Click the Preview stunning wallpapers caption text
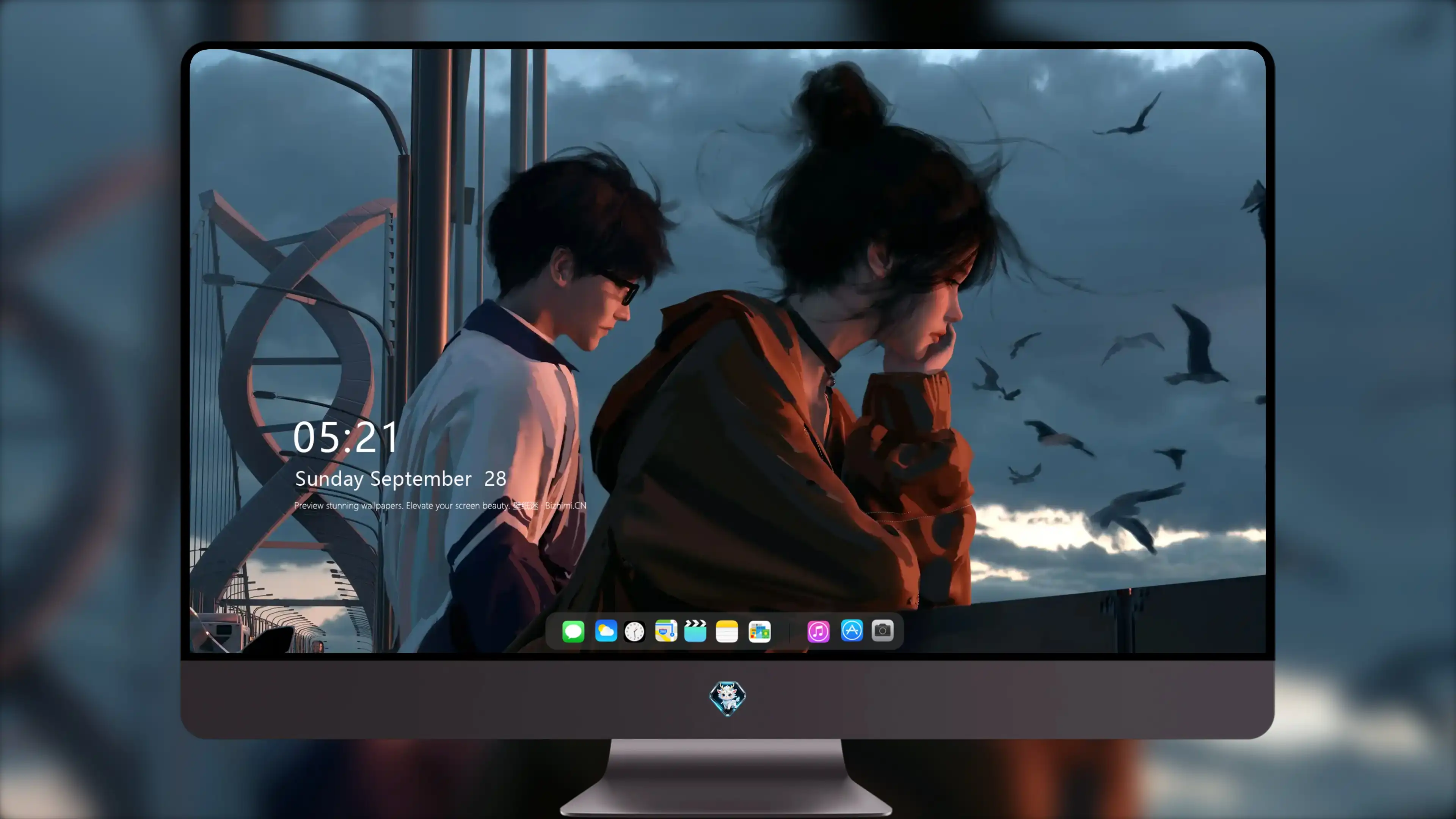Screen dimensions: 1456x819 pos(440,505)
